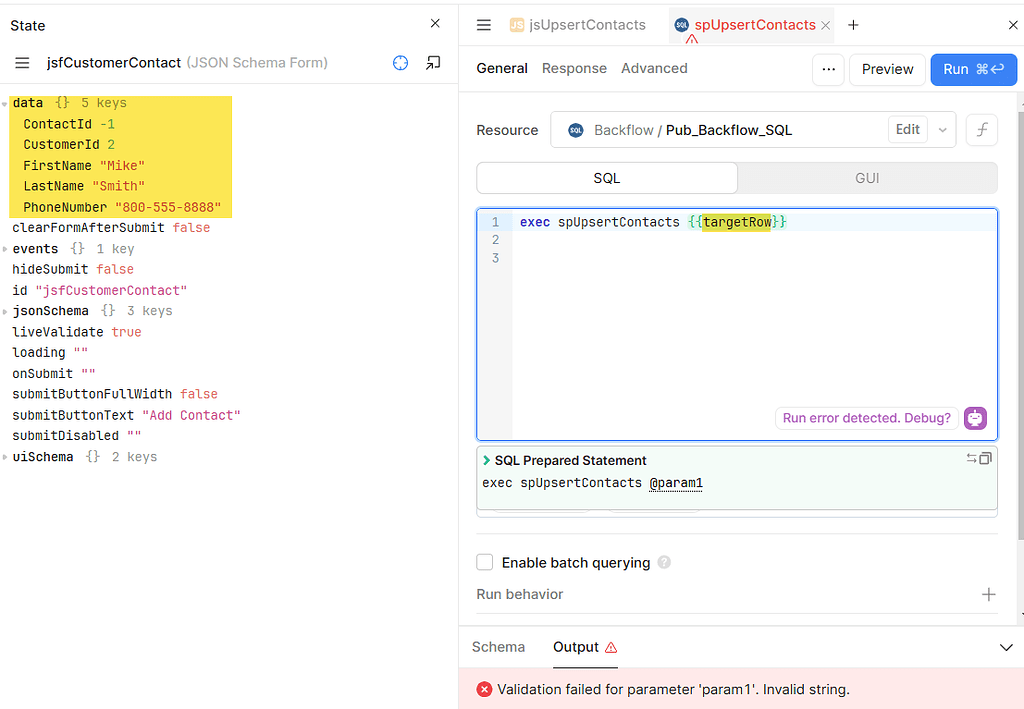
Task: Enable the batch querying checkbox
Action: 485,562
